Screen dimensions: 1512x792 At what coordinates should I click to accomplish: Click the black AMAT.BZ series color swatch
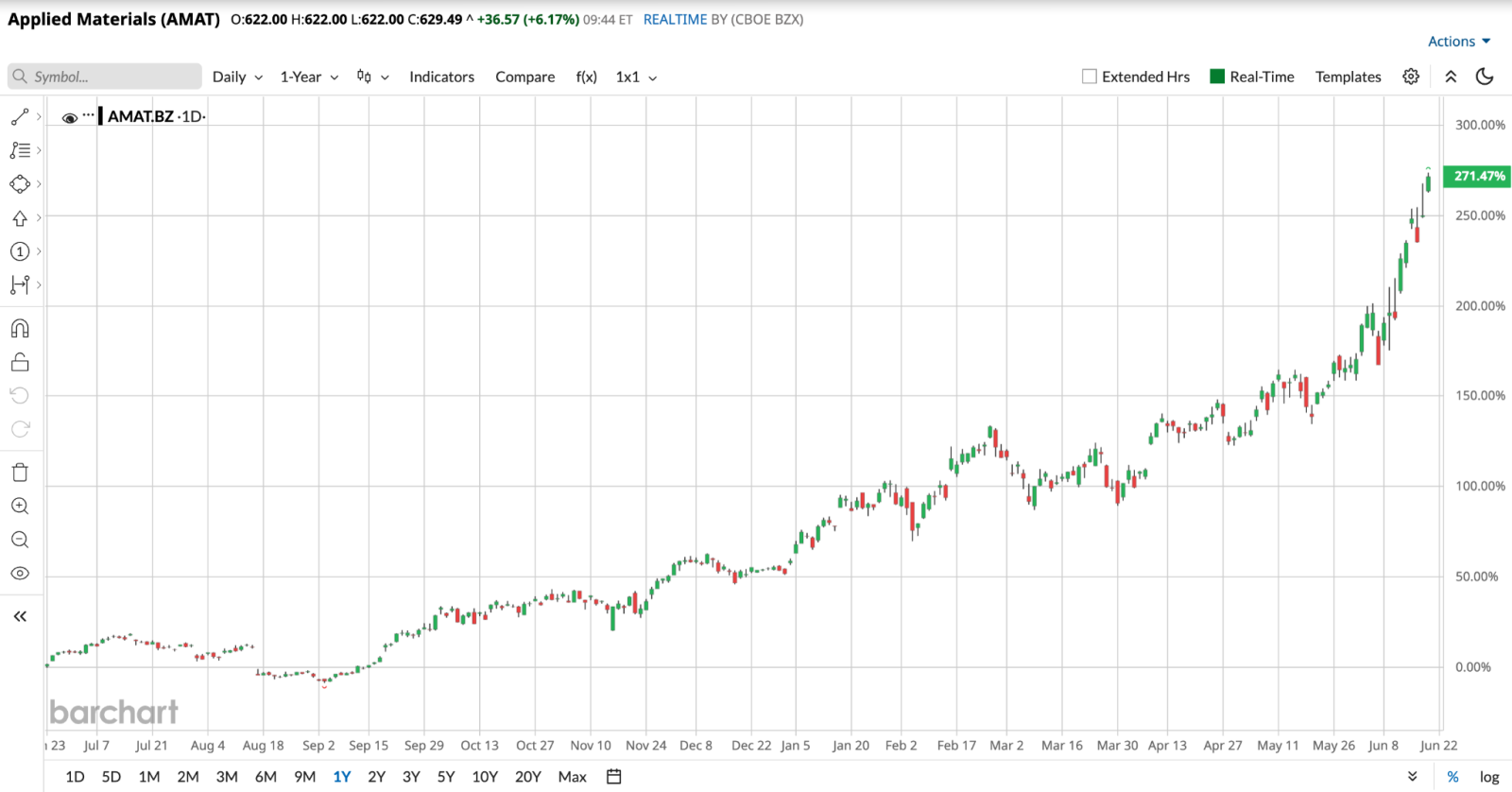click(x=100, y=116)
